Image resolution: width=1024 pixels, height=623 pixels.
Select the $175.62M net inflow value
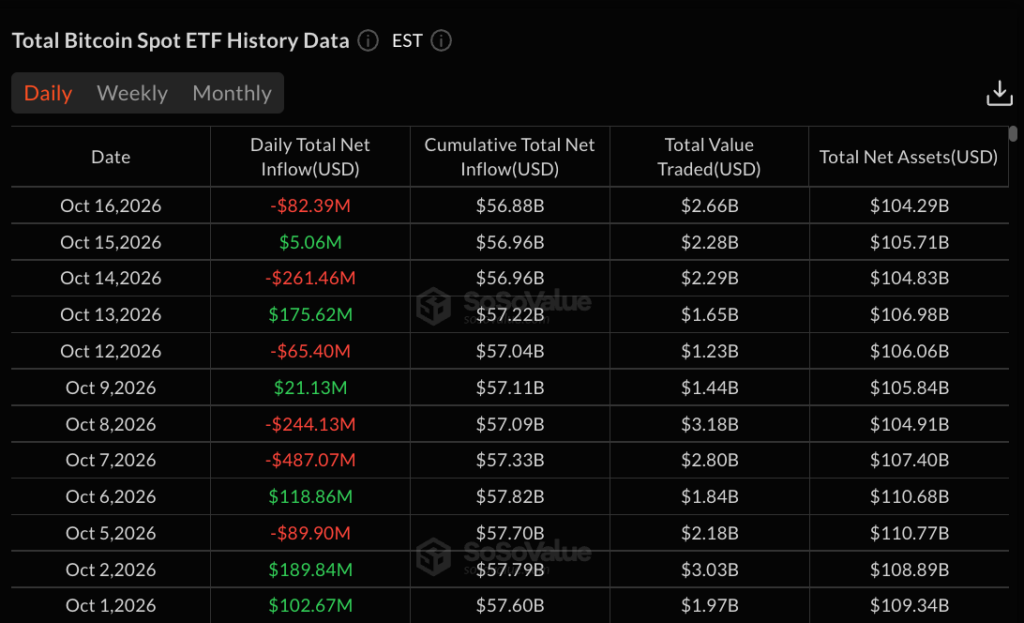(x=310, y=315)
